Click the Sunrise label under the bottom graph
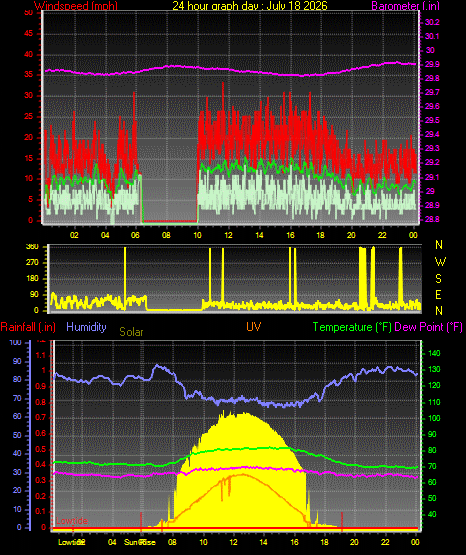This screenshot has width=466, height=555. tap(139, 542)
